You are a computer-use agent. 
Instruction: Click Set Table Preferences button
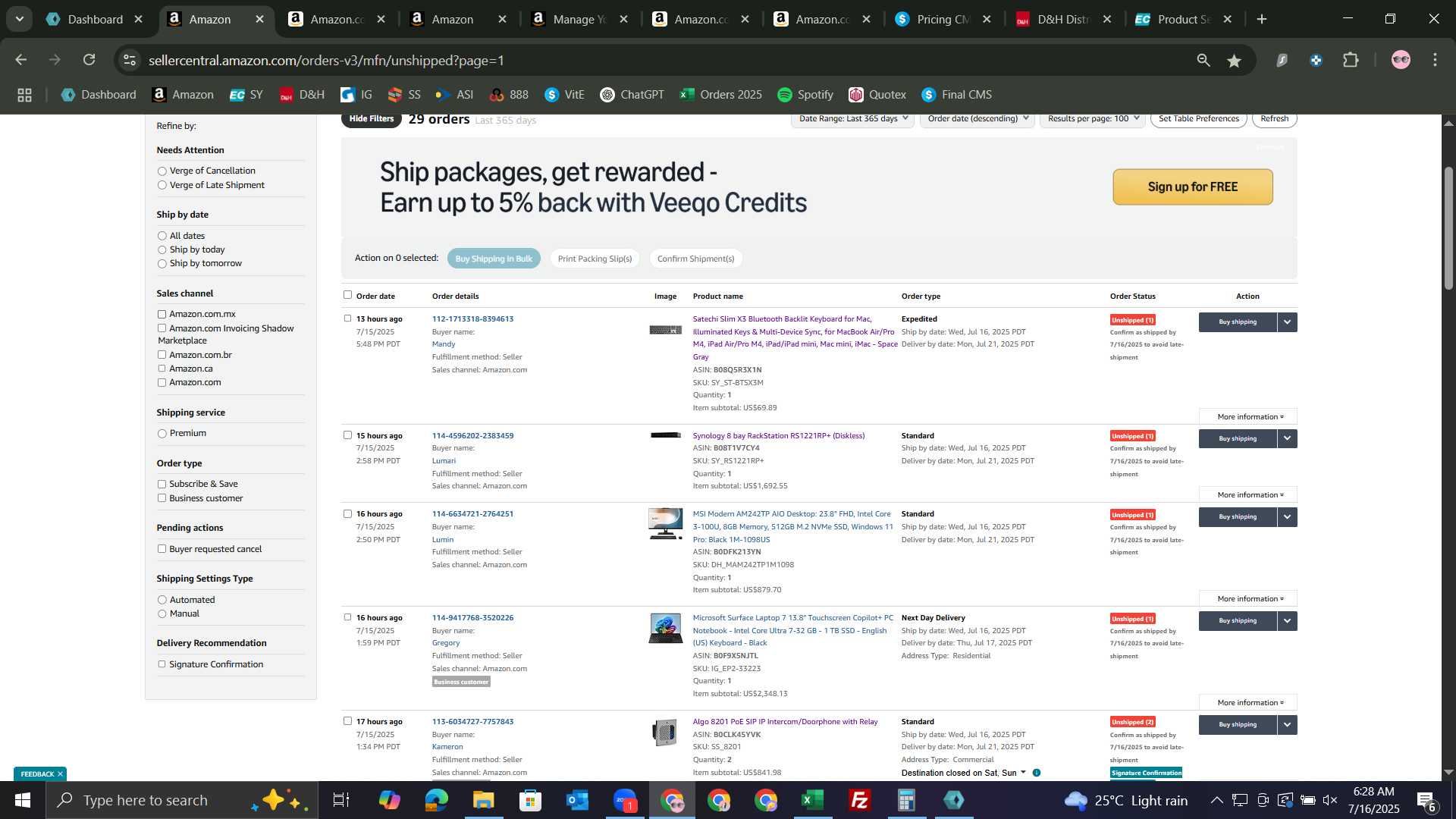pos(1198,119)
